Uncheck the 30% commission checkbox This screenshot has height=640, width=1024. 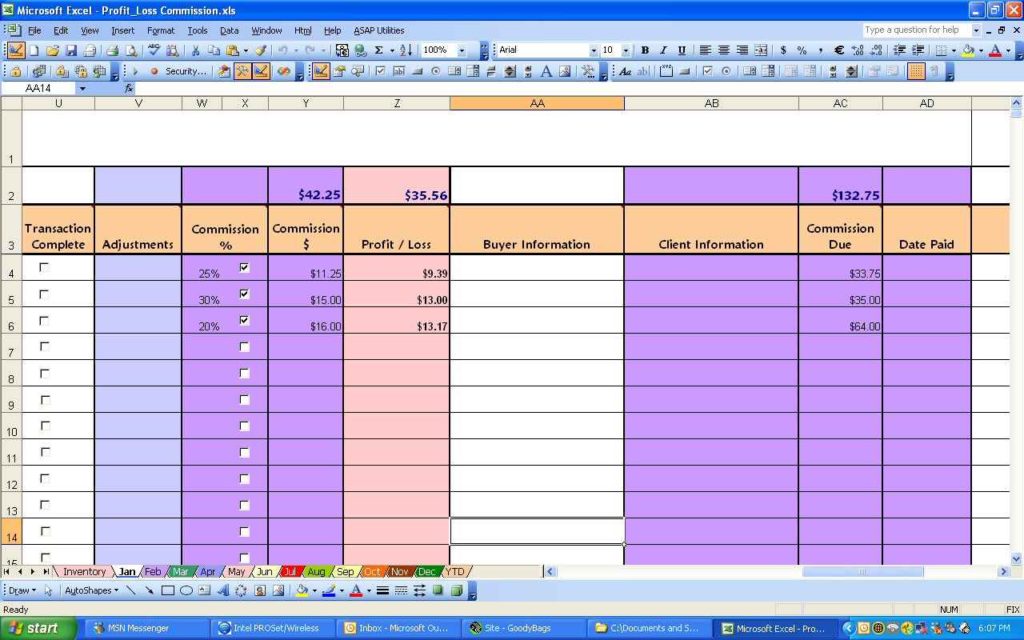click(244, 294)
